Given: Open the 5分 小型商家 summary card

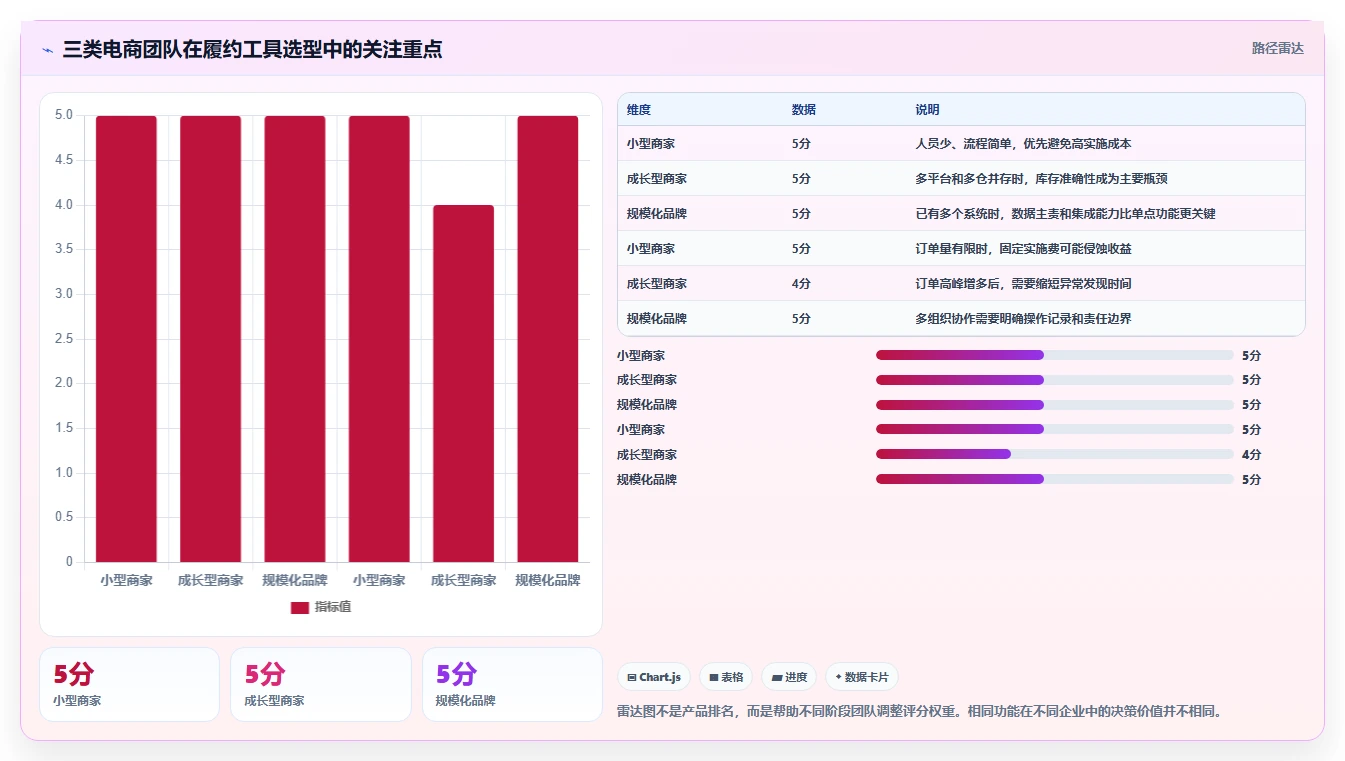Looking at the screenshot, I should [x=129, y=684].
